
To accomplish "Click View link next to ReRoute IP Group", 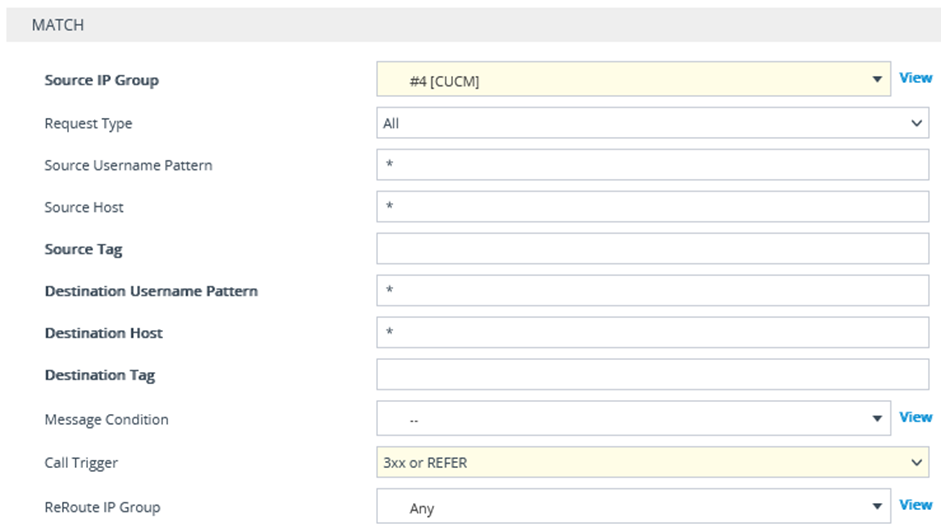I will click(x=915, y=505).
